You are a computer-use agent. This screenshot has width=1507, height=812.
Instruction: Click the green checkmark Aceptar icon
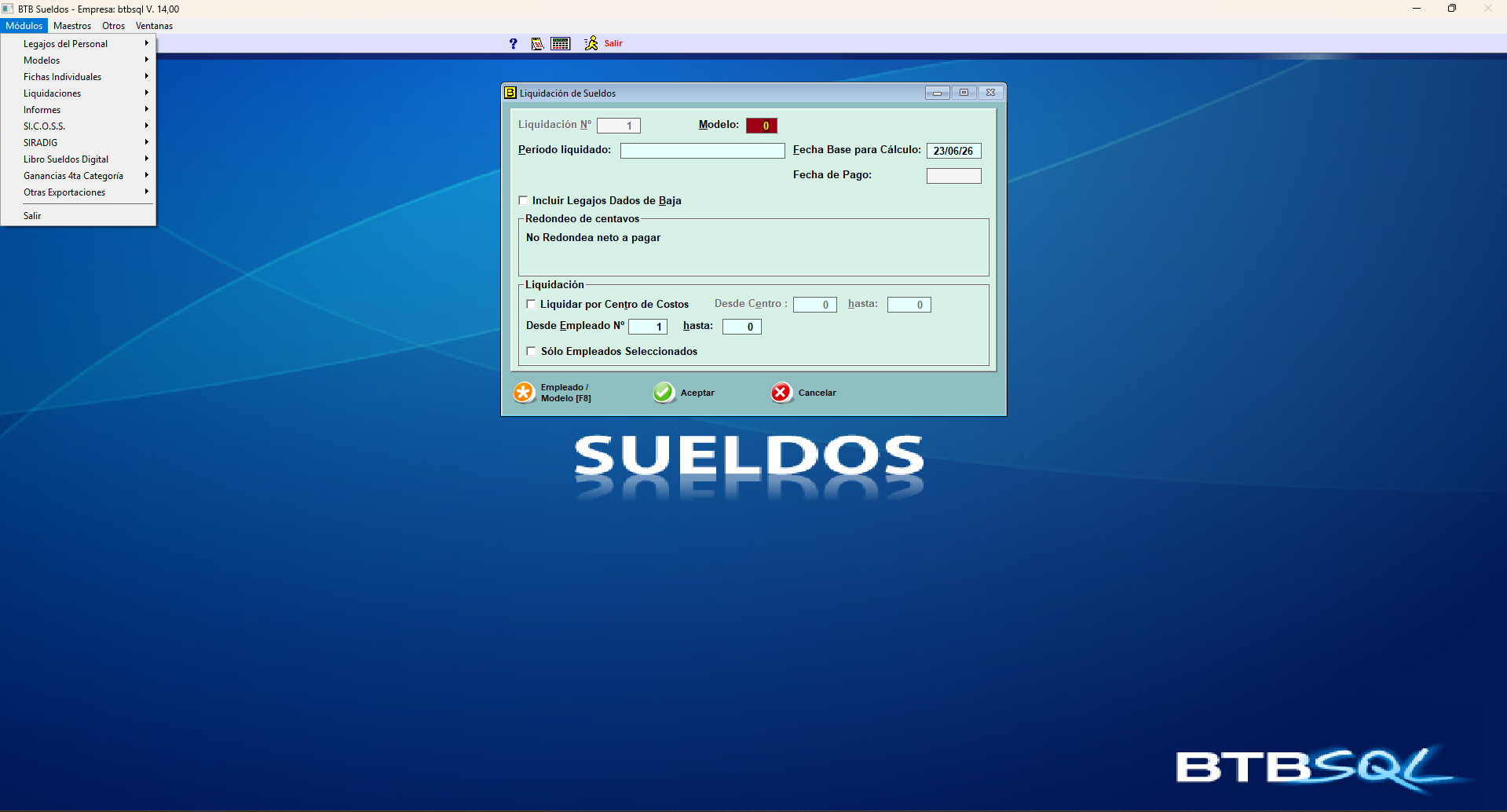click(664, 393)
